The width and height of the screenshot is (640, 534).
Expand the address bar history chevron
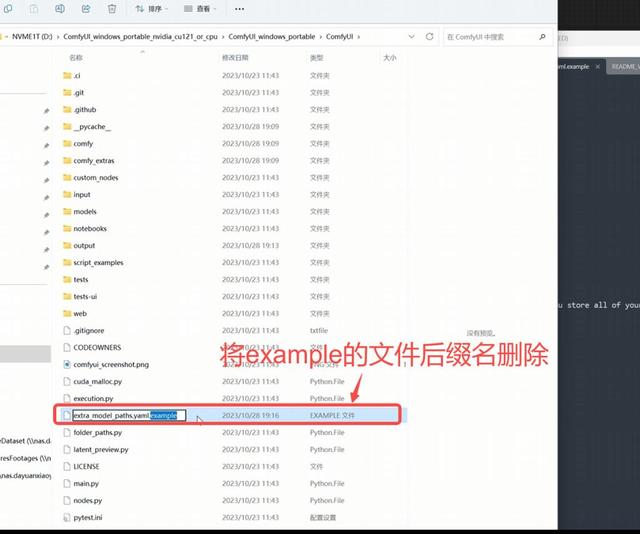pyautogui.click(x=411, y=36)
